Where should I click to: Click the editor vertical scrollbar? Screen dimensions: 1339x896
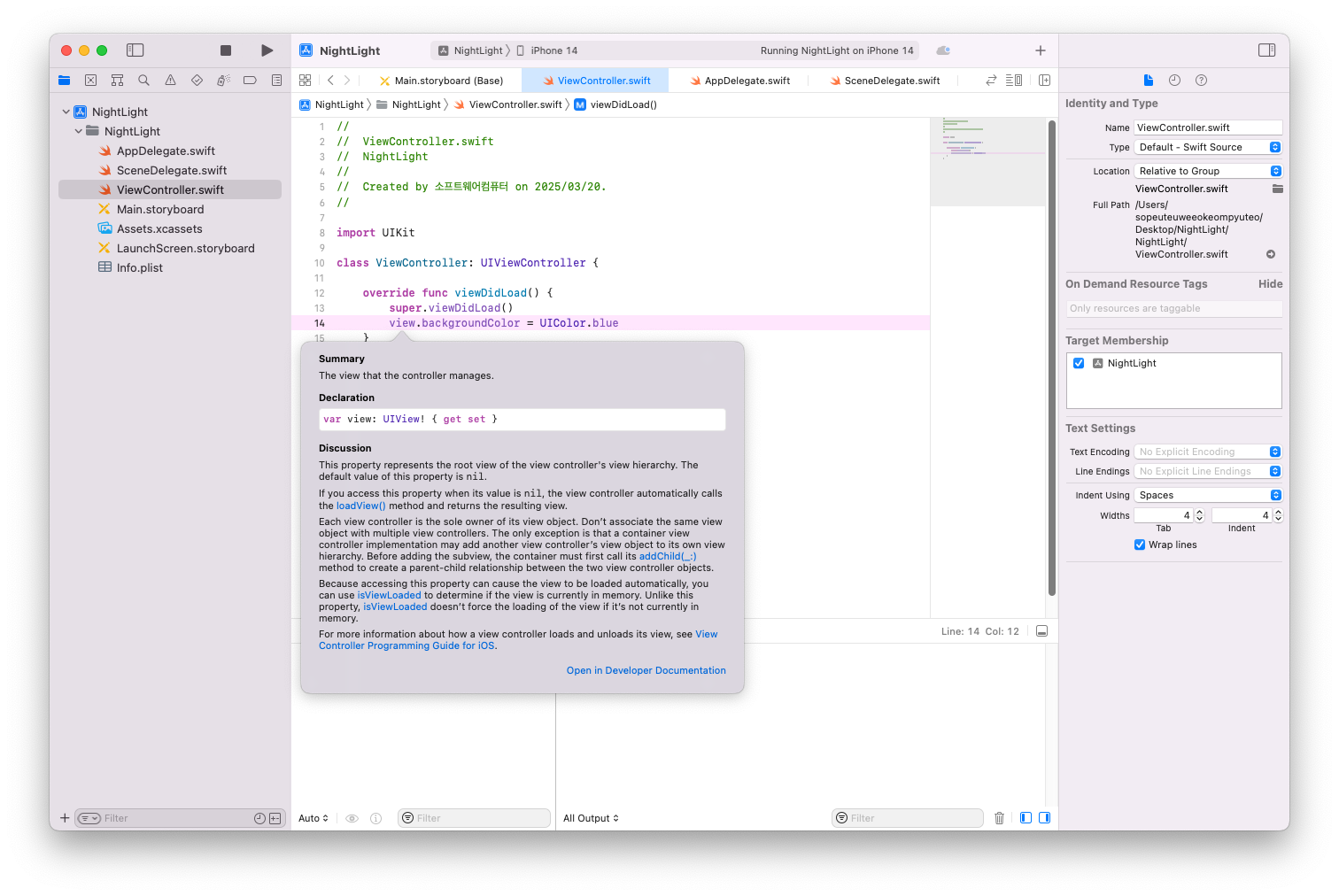[1052, 358]
